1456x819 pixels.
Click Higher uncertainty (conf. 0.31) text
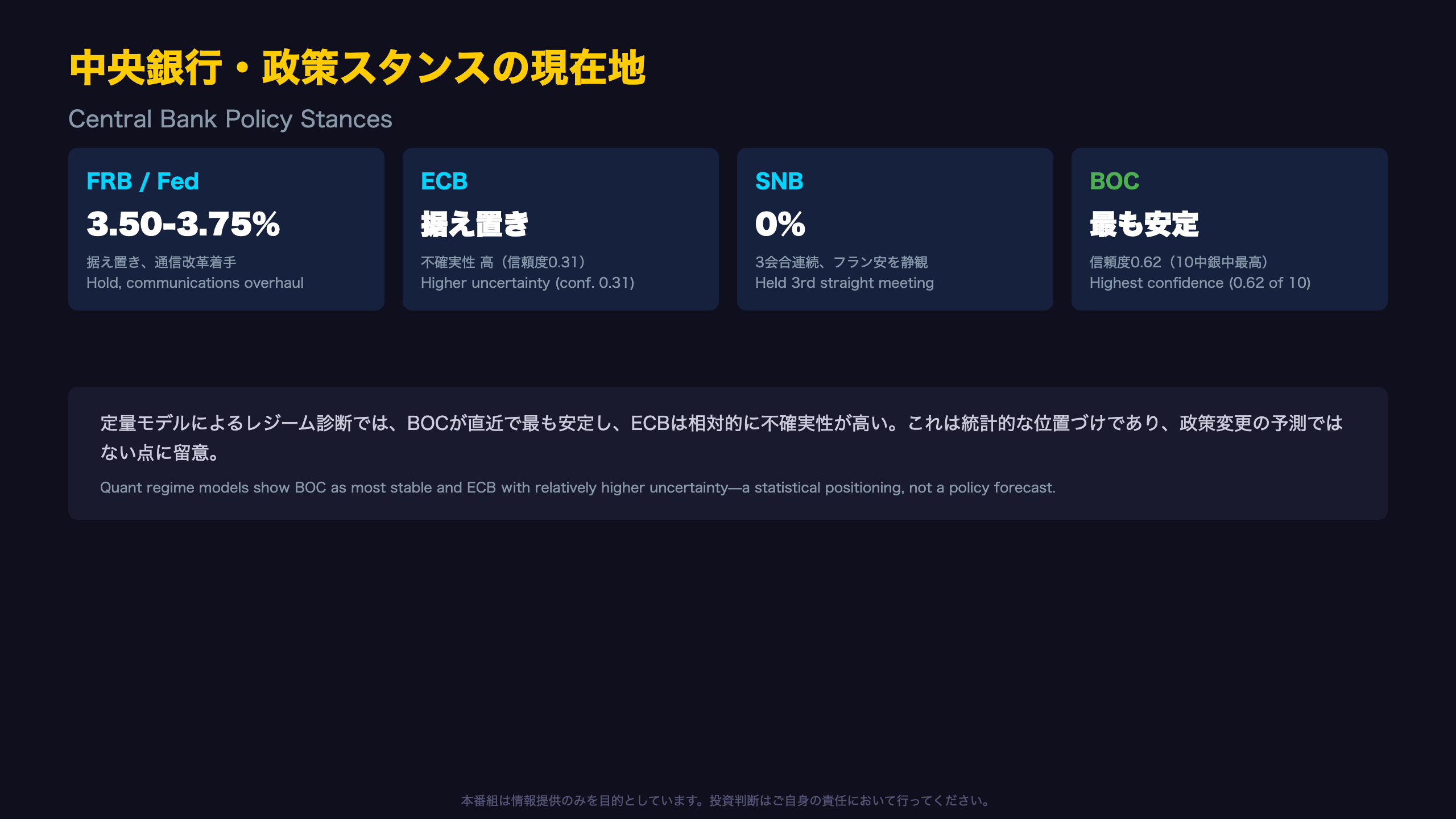[528, 283]
